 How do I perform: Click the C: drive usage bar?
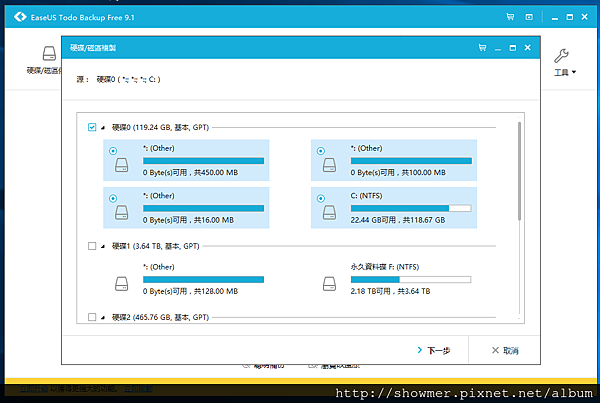click(x=411, y=208)
